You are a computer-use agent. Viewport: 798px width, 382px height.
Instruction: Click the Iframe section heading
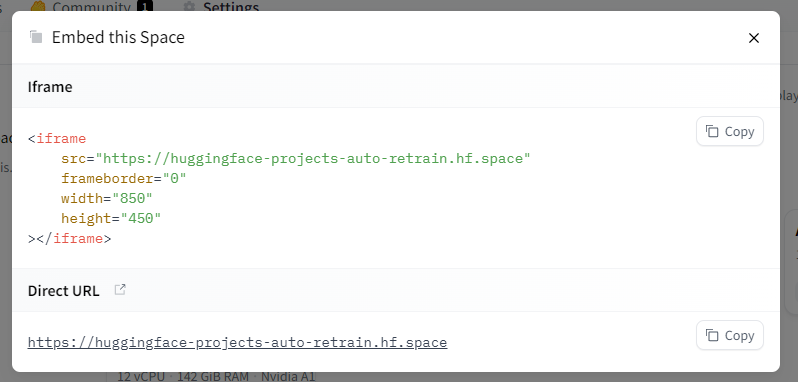tap(50, 86)
